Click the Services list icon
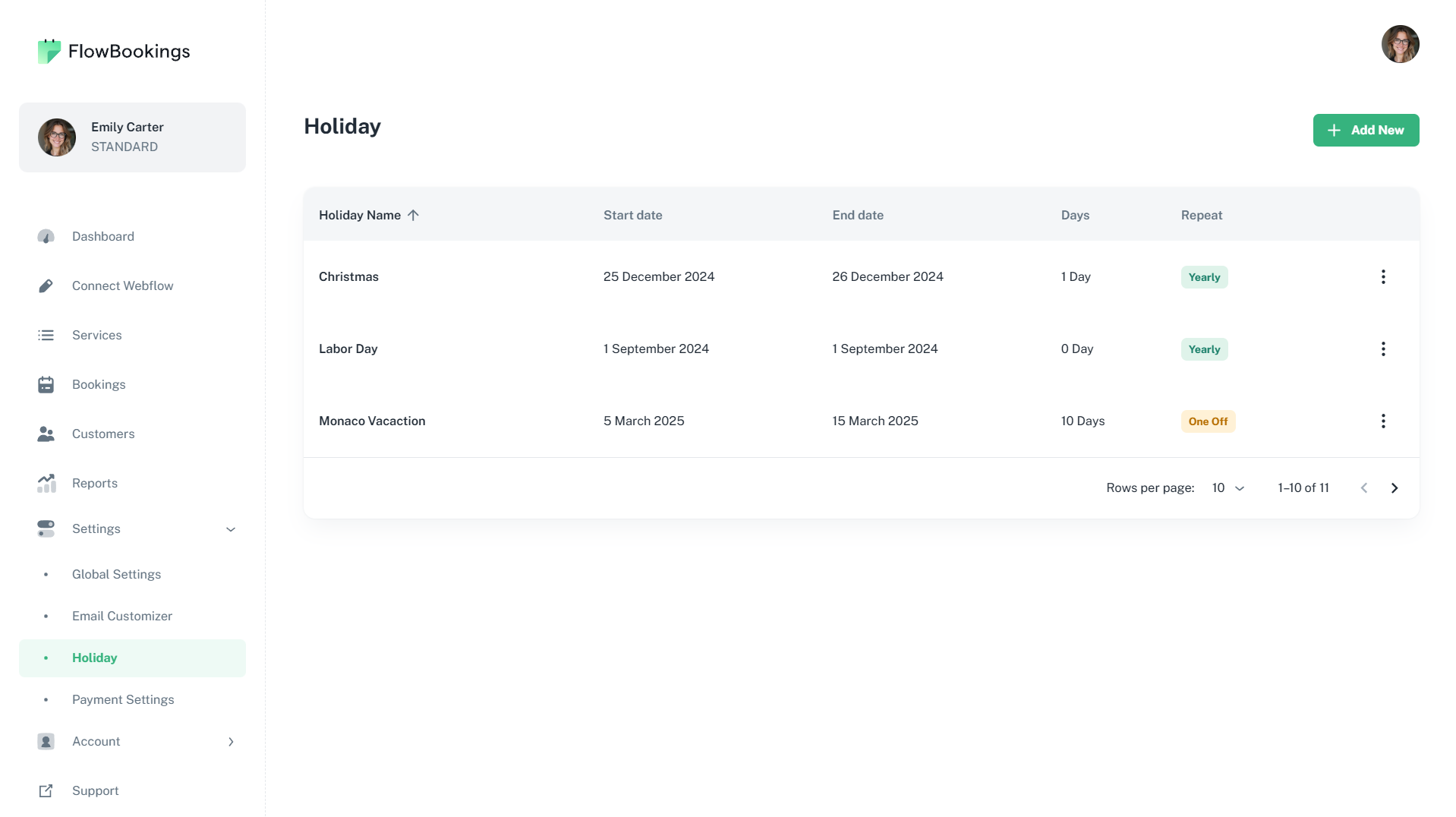The width and height of the screenshot is (1456, 817). (46, 336)
